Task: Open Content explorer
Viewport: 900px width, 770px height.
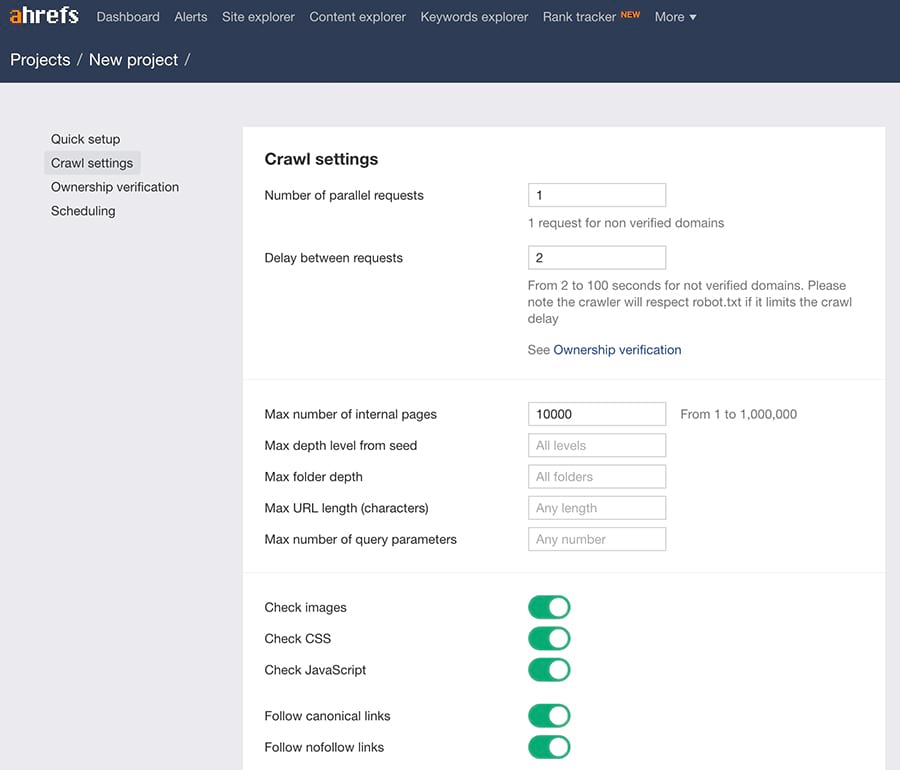Action: [357, 16]
